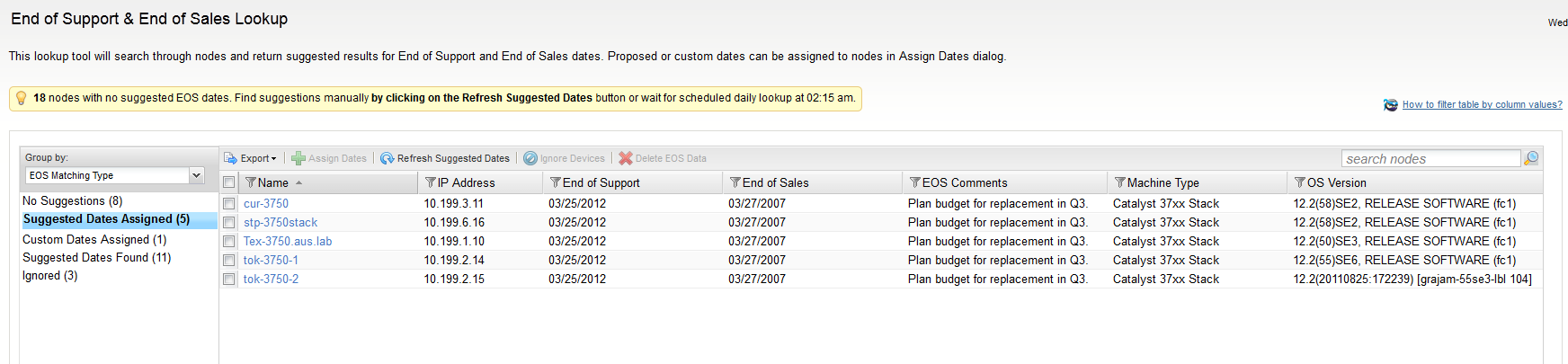Click the Export toolbar icon
Screen dimensions: 1568x364
coord(230,158)
